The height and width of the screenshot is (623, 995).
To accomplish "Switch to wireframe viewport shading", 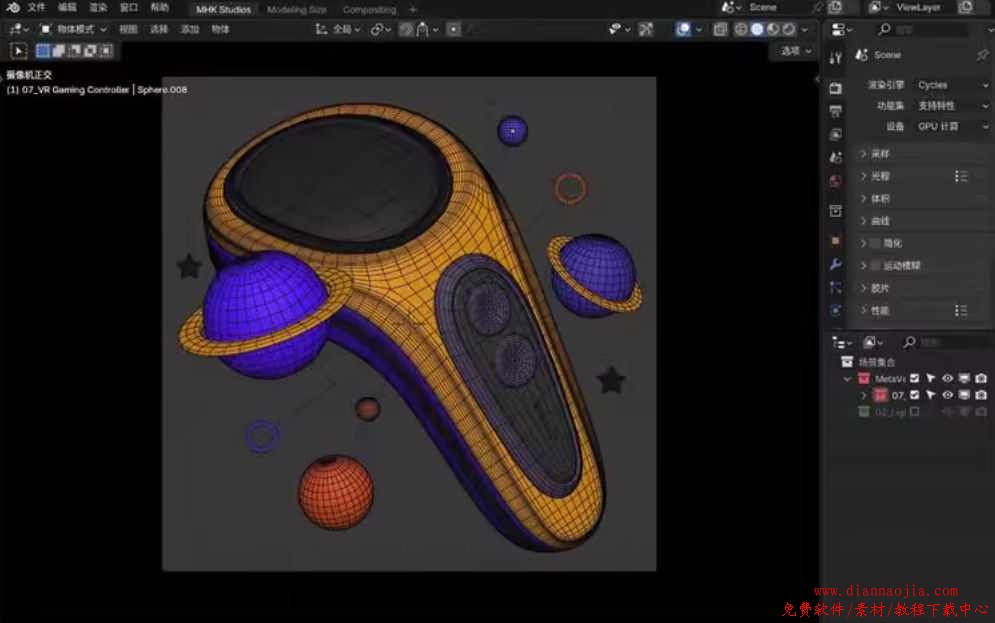I will click(741, 30).
